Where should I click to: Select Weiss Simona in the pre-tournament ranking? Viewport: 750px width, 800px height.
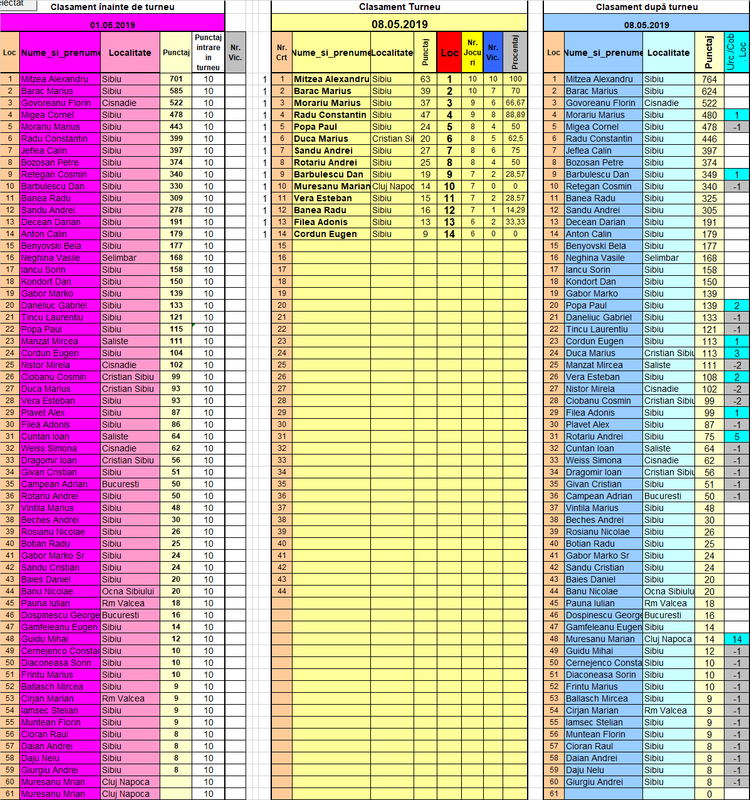[x=60, y=448]
